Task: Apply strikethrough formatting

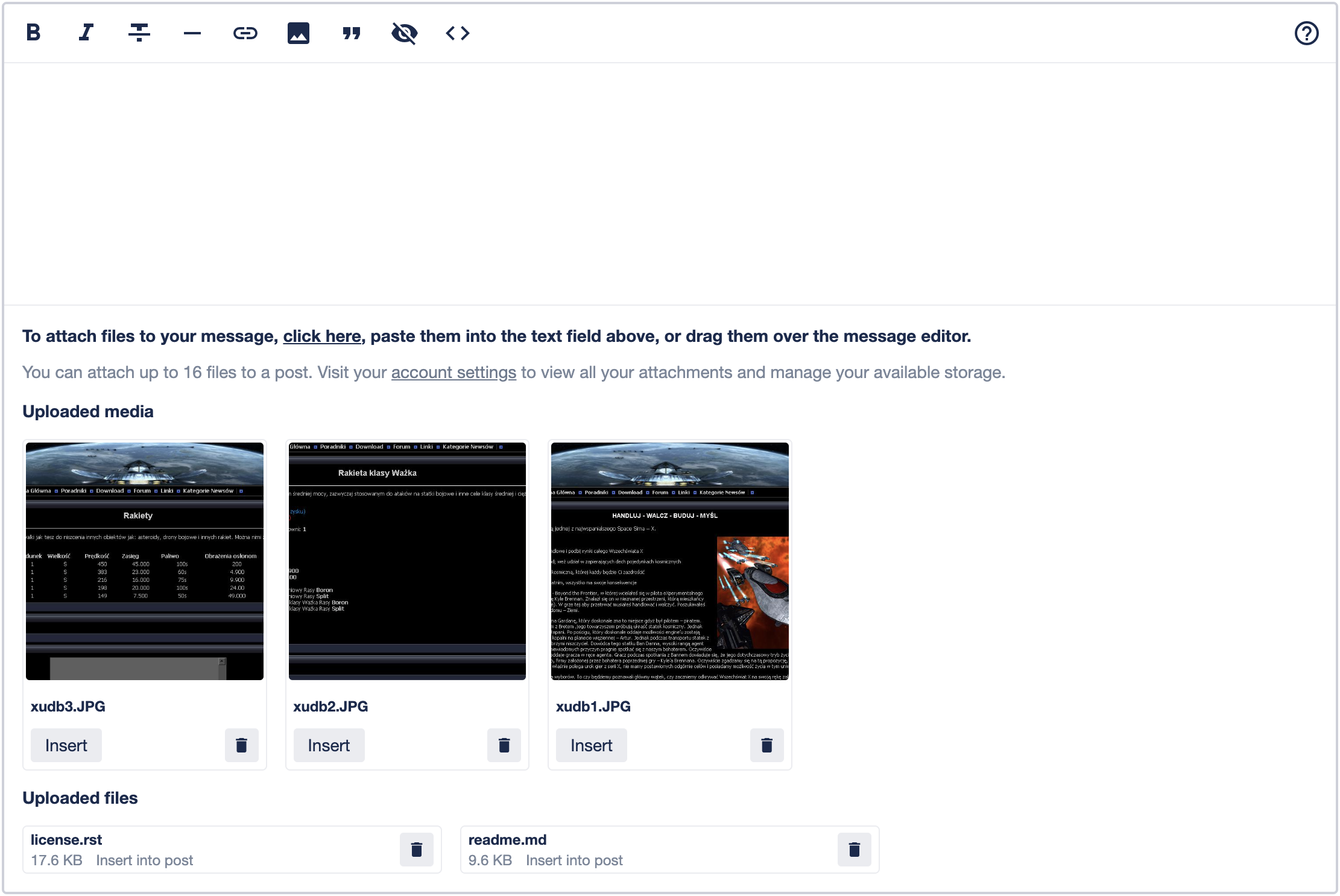Action: 139,33
